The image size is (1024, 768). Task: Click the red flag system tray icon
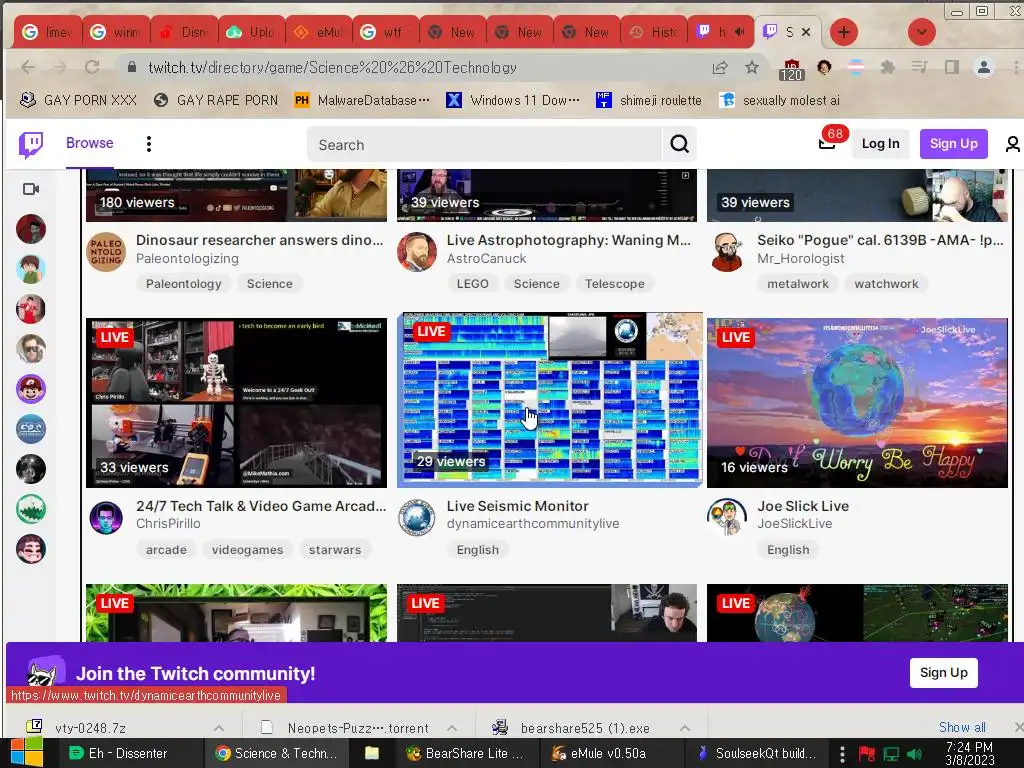[x=867, y=754]
